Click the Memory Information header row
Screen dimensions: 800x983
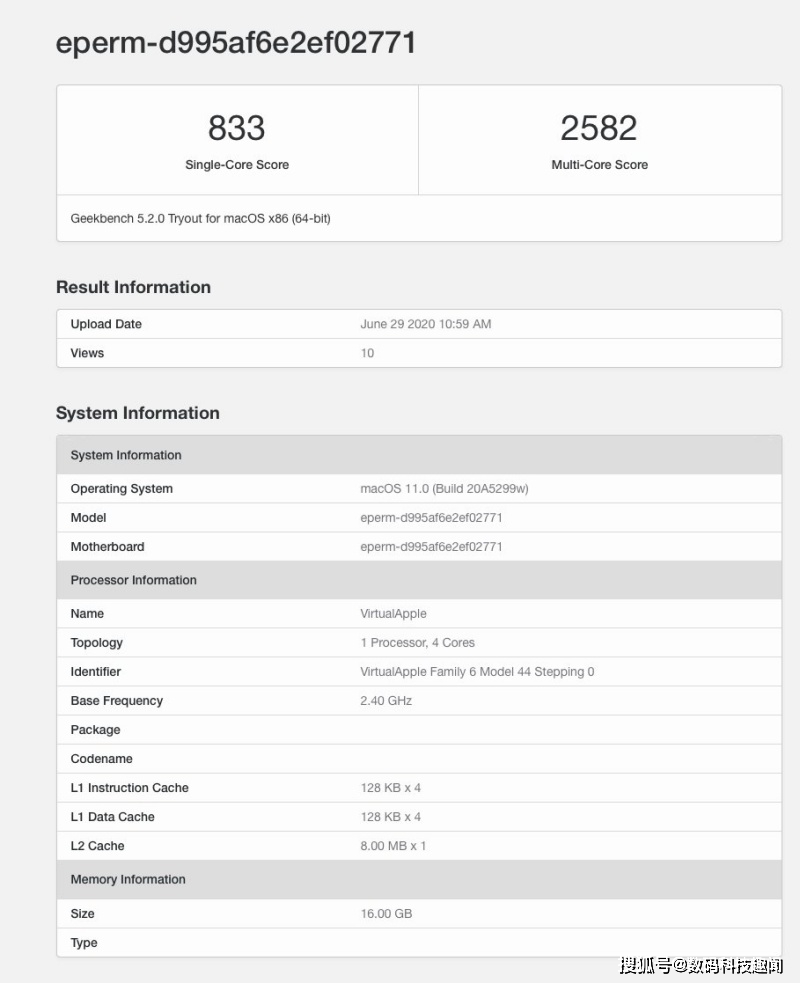419,880
